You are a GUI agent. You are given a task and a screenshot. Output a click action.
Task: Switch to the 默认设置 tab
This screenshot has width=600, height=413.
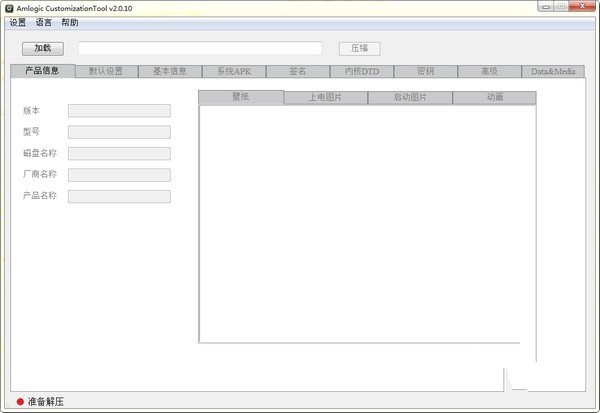pos(106,72)
